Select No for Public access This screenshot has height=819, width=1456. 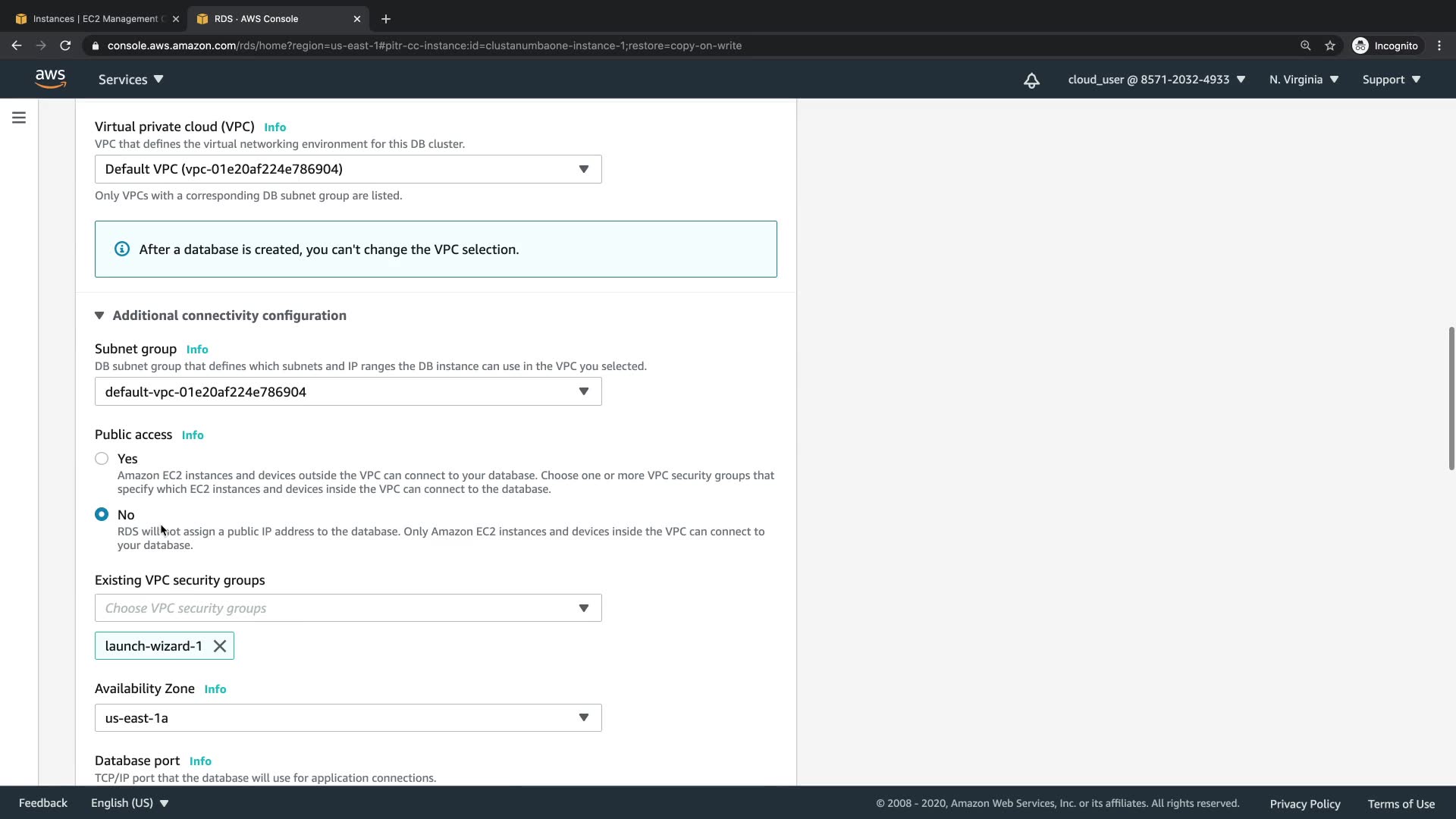(x=102, y=515)
